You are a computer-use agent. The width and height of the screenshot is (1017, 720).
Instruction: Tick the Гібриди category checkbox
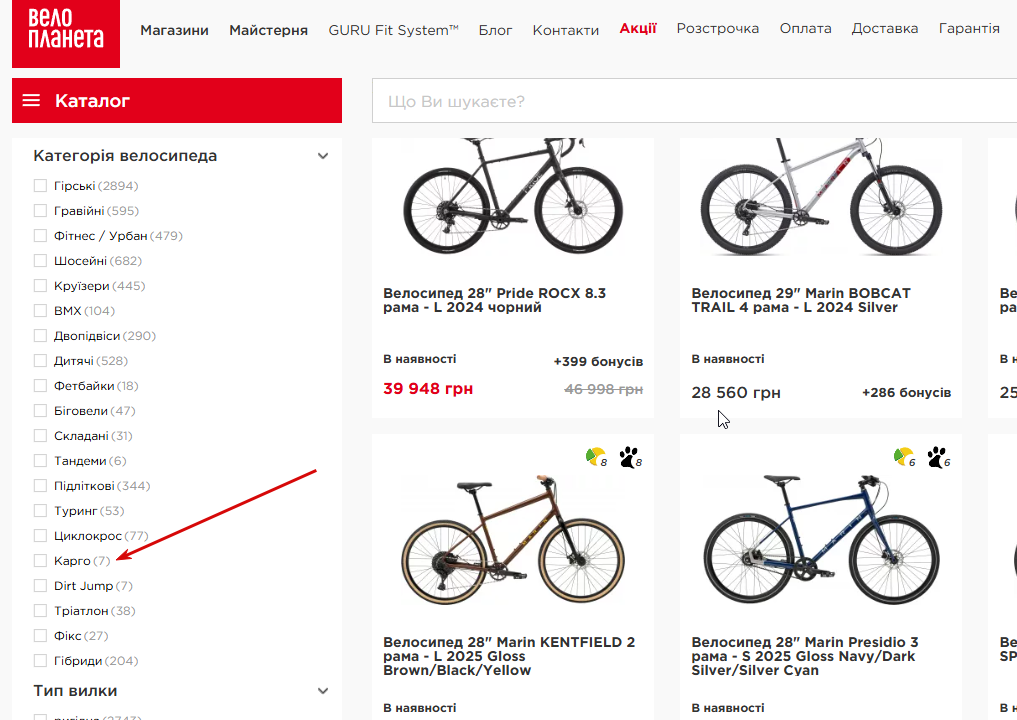click(x=40, y=661)
